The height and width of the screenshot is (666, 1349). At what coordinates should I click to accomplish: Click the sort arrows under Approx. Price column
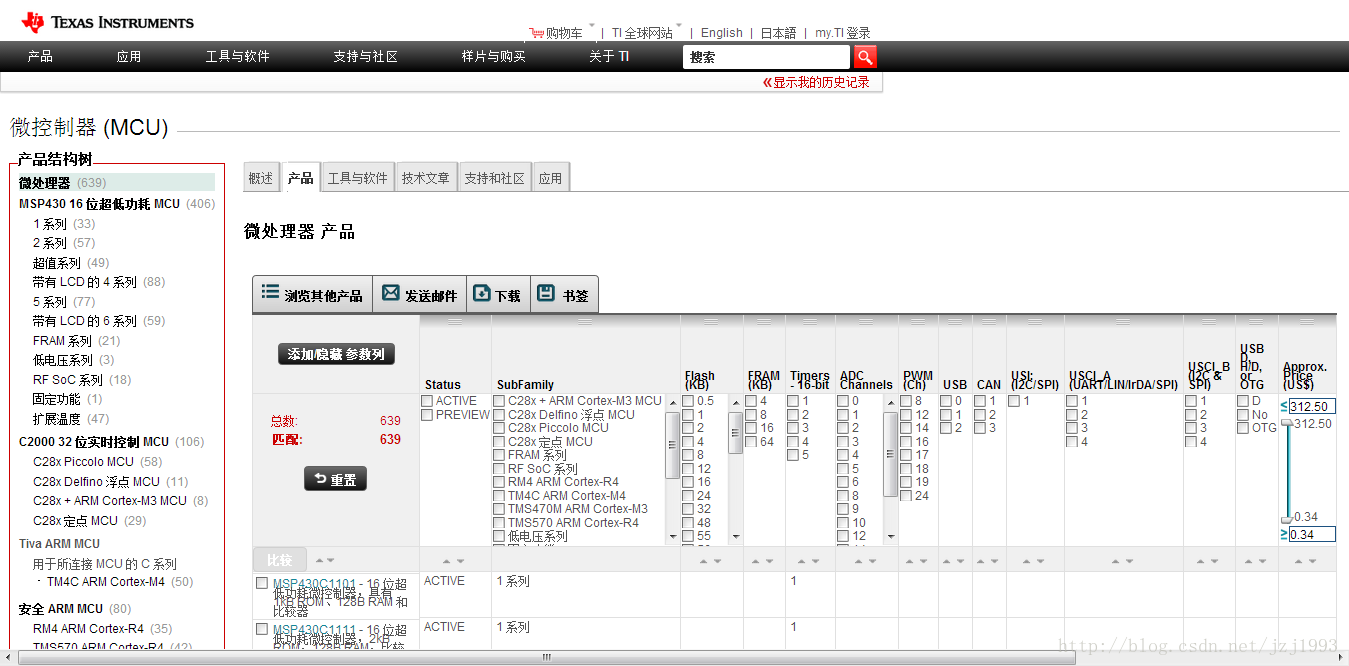[x=1306, y=561]
